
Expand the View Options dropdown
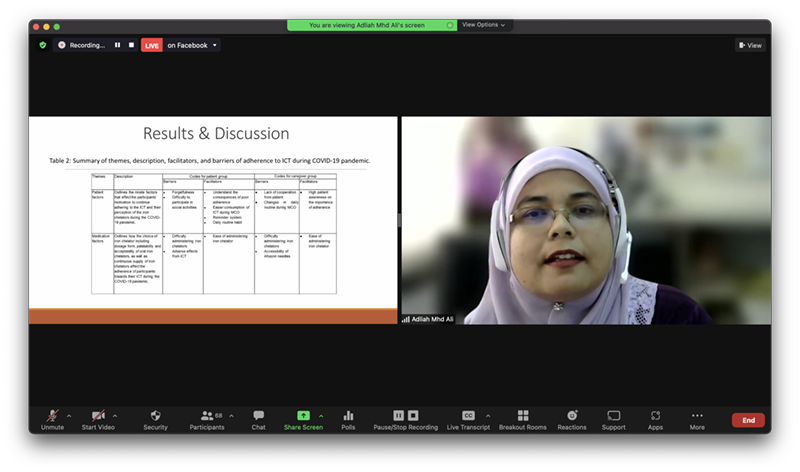484,25
